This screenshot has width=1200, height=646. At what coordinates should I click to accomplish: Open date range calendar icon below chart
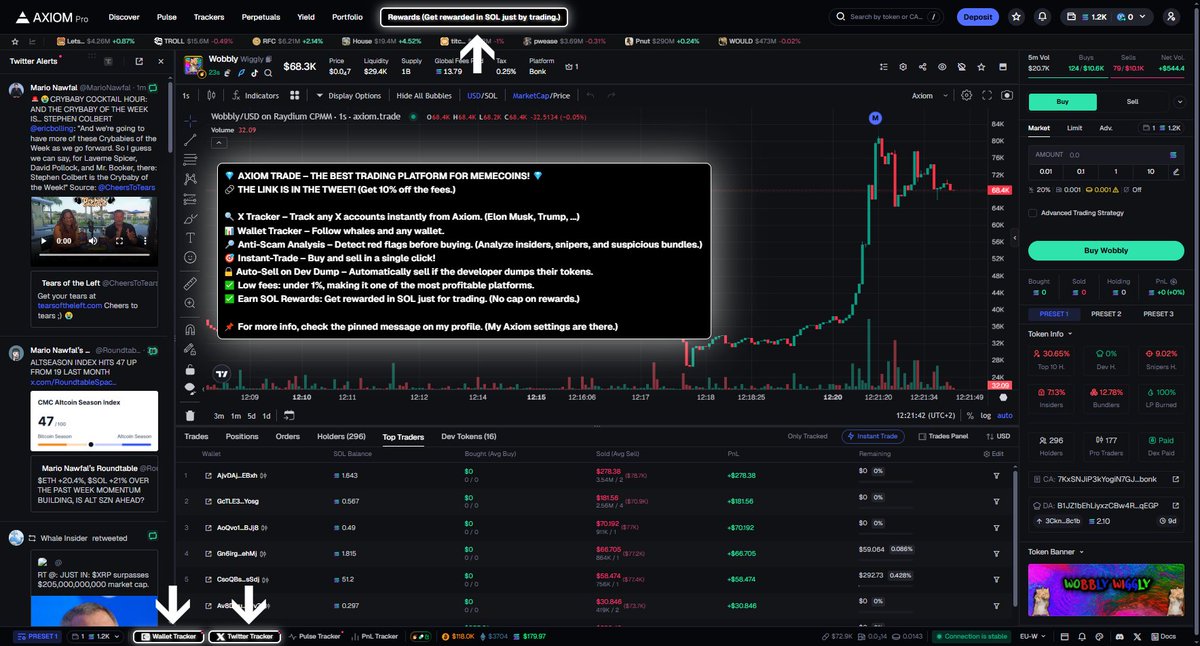[288, 415]
